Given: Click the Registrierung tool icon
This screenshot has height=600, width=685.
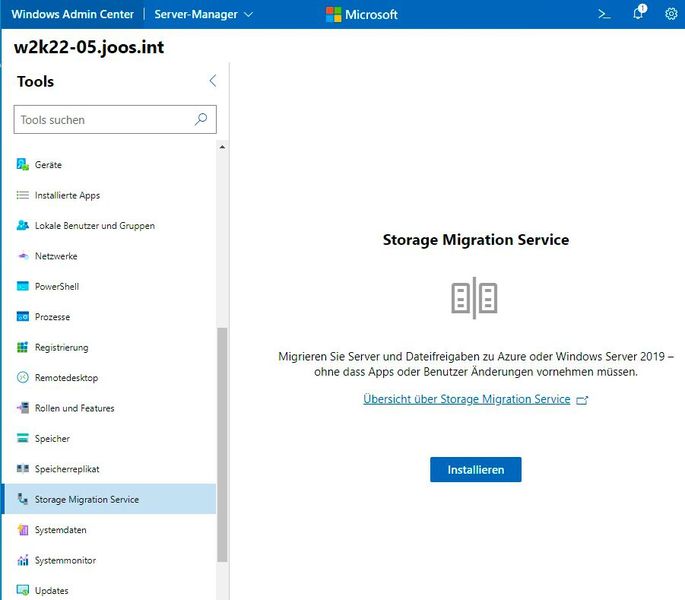Looking at the screenshot, I should [x=23, y=347].
